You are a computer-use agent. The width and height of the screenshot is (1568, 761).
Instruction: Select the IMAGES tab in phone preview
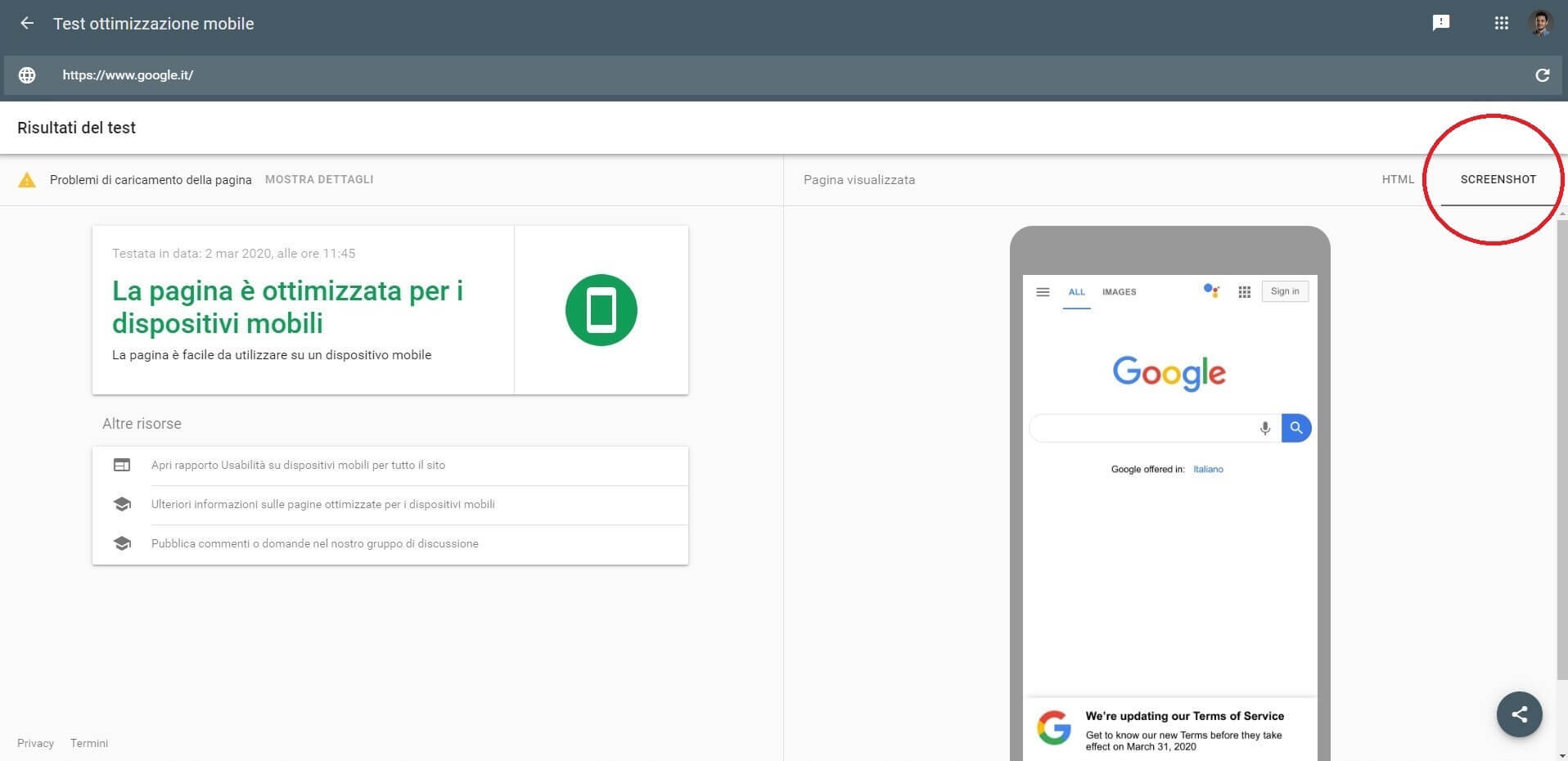point(1120,292)
